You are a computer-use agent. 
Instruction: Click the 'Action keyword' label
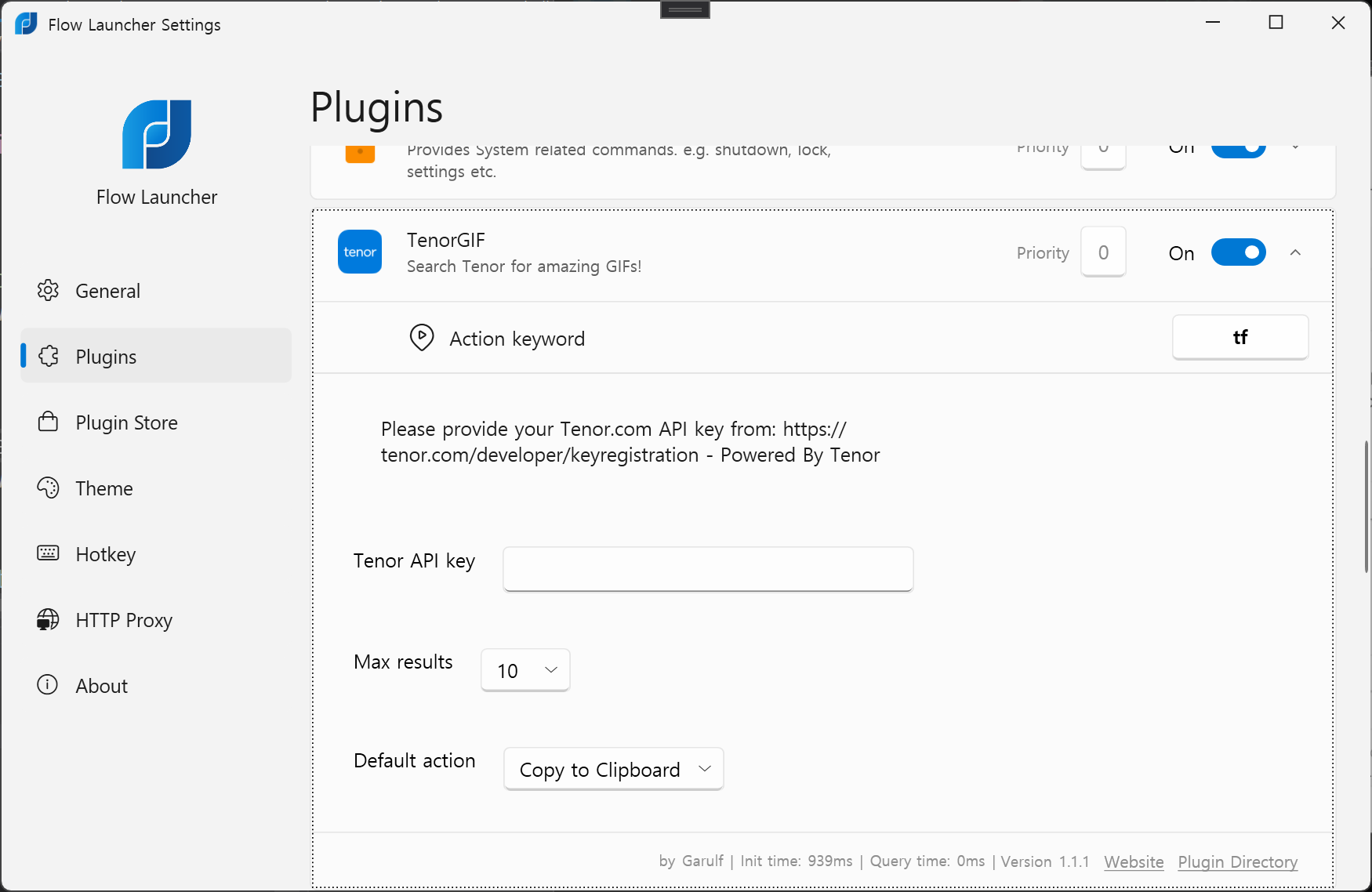[517, 339]
